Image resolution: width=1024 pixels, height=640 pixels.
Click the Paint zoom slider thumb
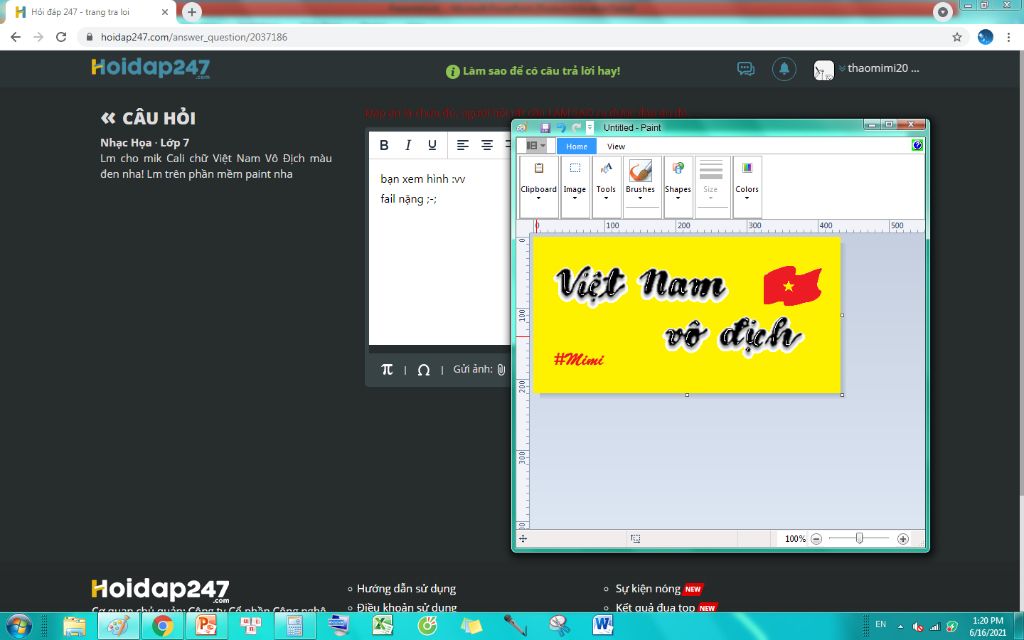coord(859,538)
